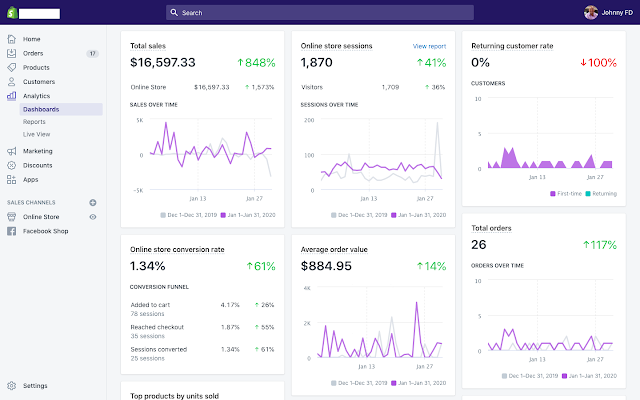
Task: Click Total sales Jan 1–Jan 31 legend swatch
Action: (x=223, y=215)
